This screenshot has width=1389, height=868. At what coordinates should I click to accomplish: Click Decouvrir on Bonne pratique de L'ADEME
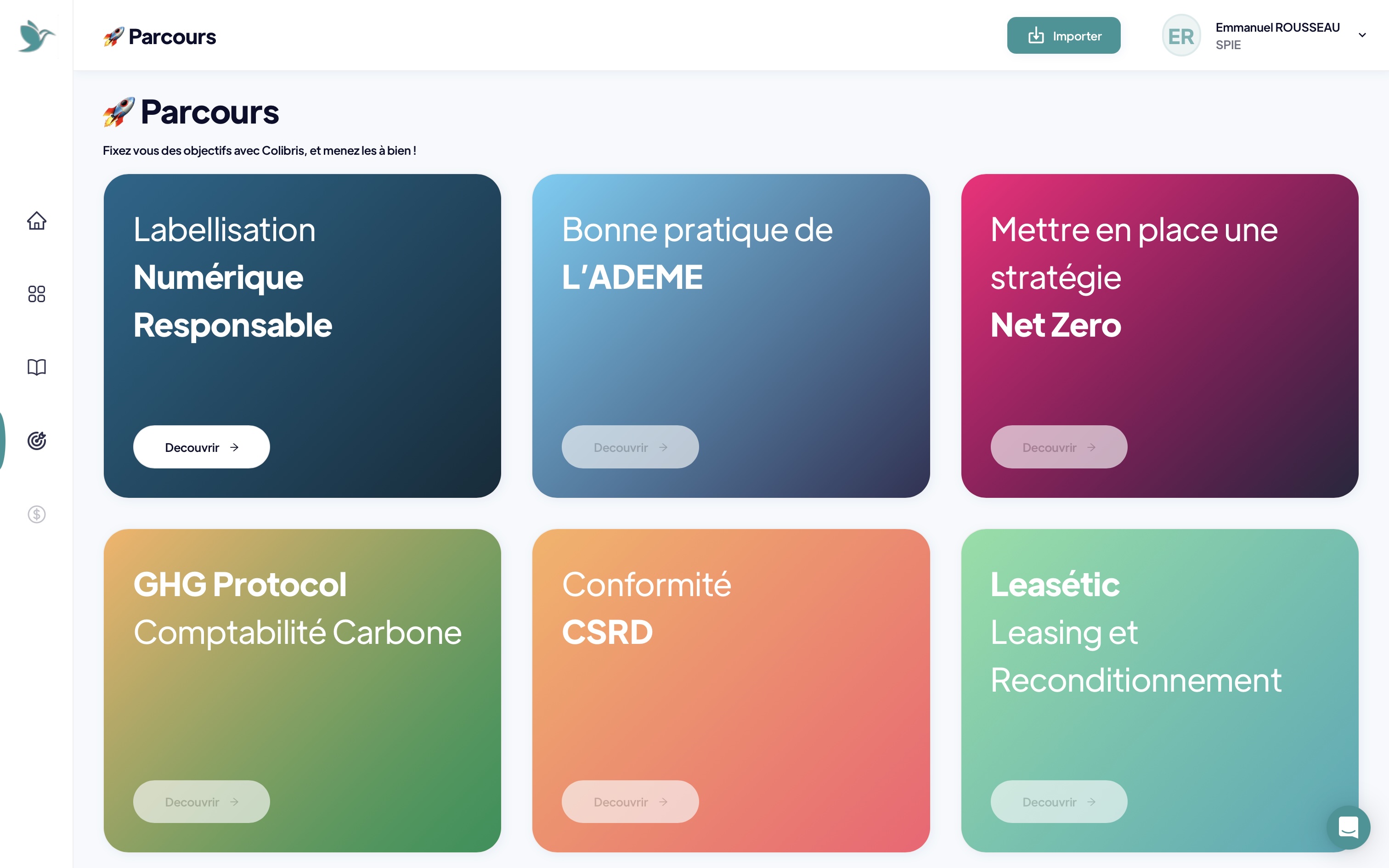click(630, 446)
